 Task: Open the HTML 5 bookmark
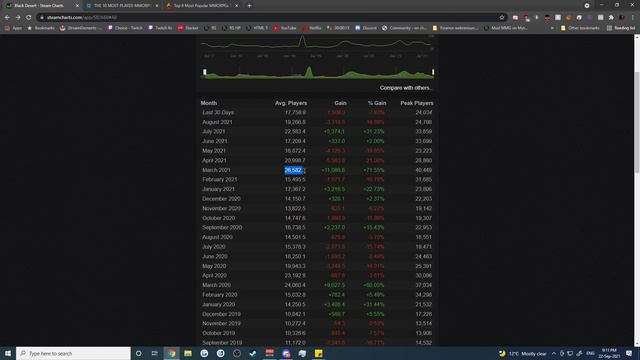point(257,28)
